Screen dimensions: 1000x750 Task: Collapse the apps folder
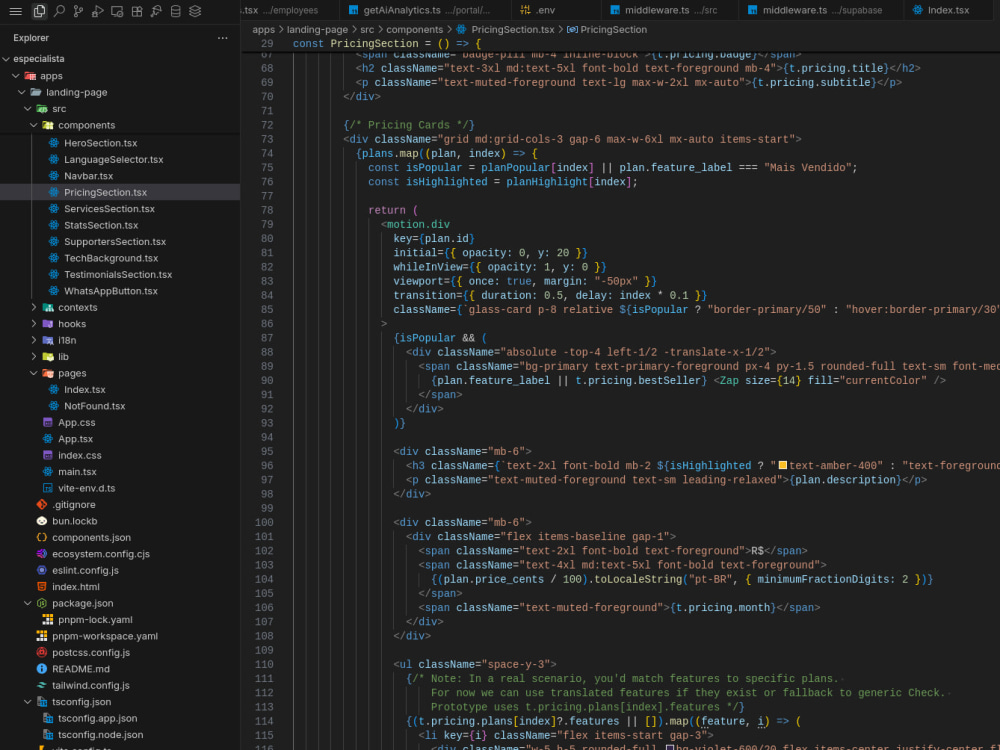[16, 76]
